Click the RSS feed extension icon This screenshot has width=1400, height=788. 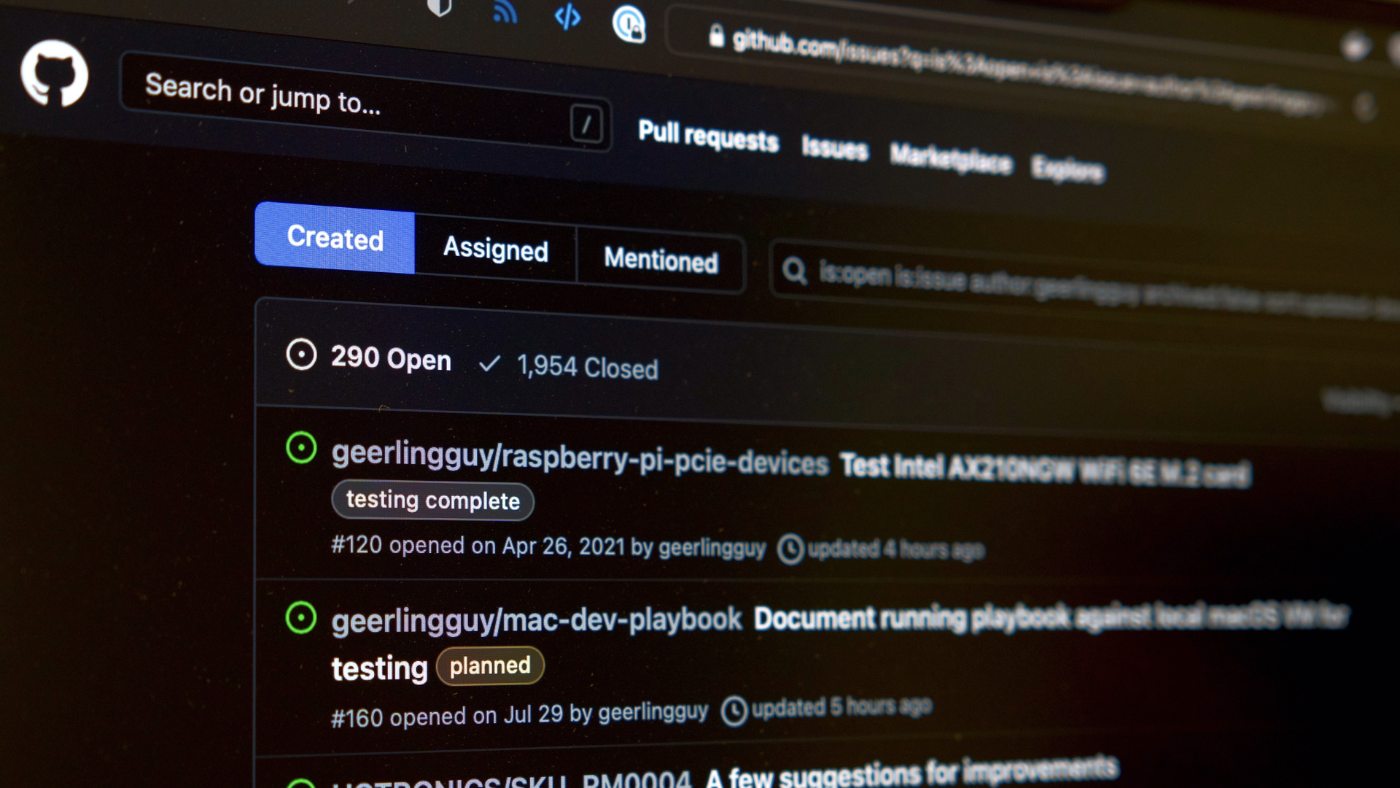click(505, 12)
